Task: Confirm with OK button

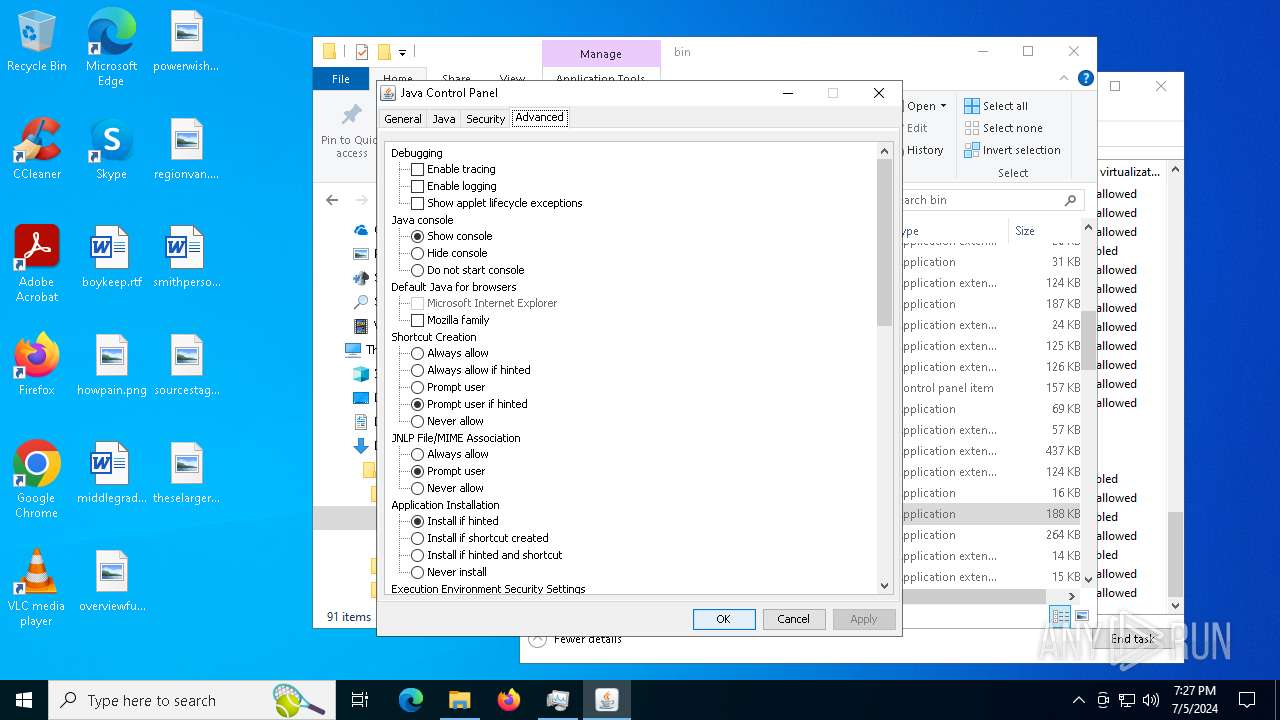Action: [723, 619]
